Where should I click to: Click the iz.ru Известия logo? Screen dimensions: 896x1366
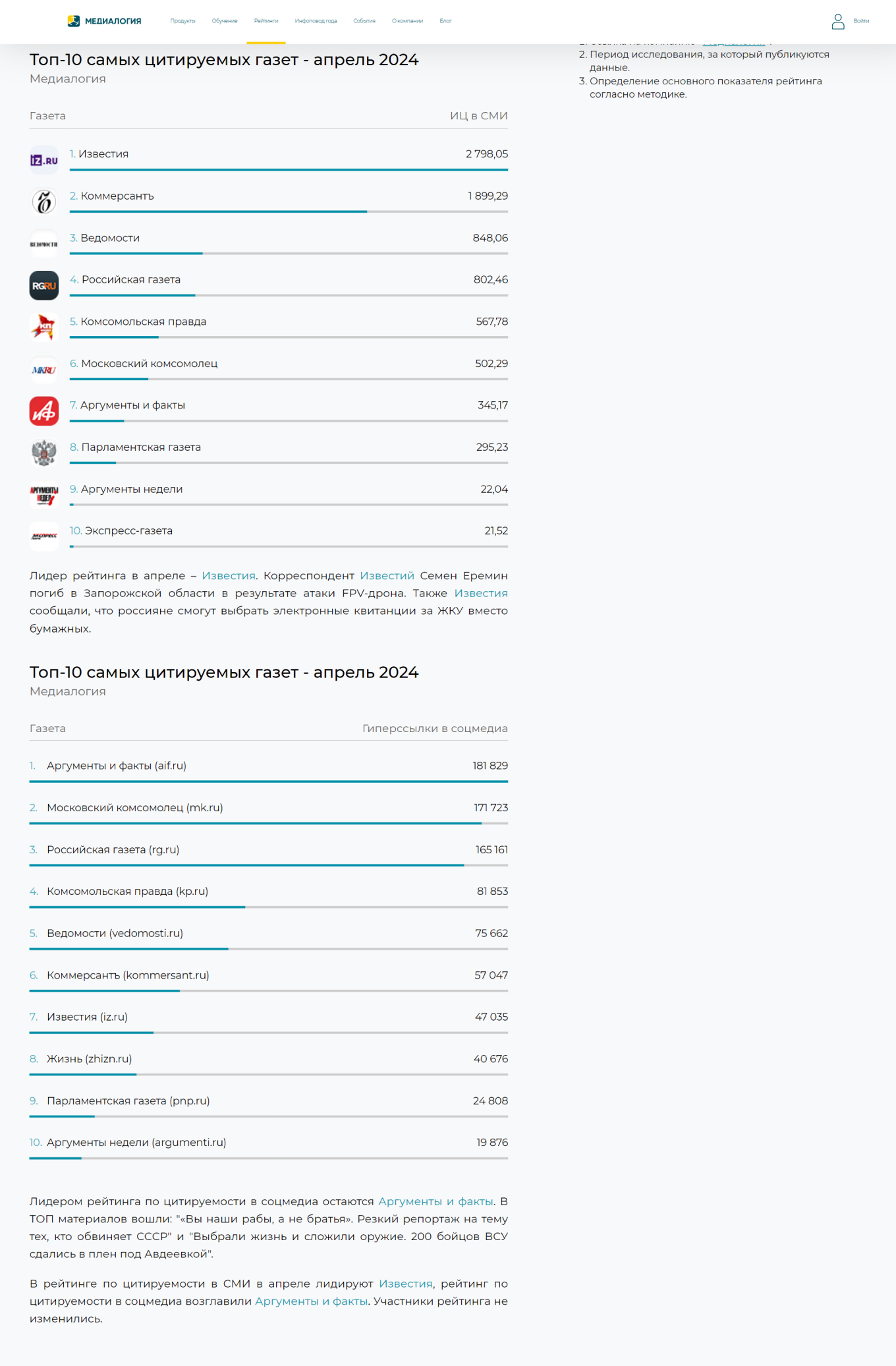(x=44, y=160)
